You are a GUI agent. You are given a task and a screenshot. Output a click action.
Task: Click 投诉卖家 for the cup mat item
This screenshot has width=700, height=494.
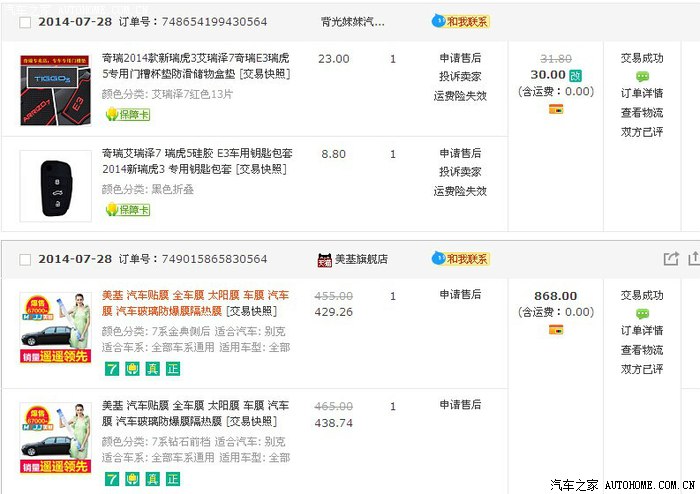pyautogui.click(x=460, y=77)
